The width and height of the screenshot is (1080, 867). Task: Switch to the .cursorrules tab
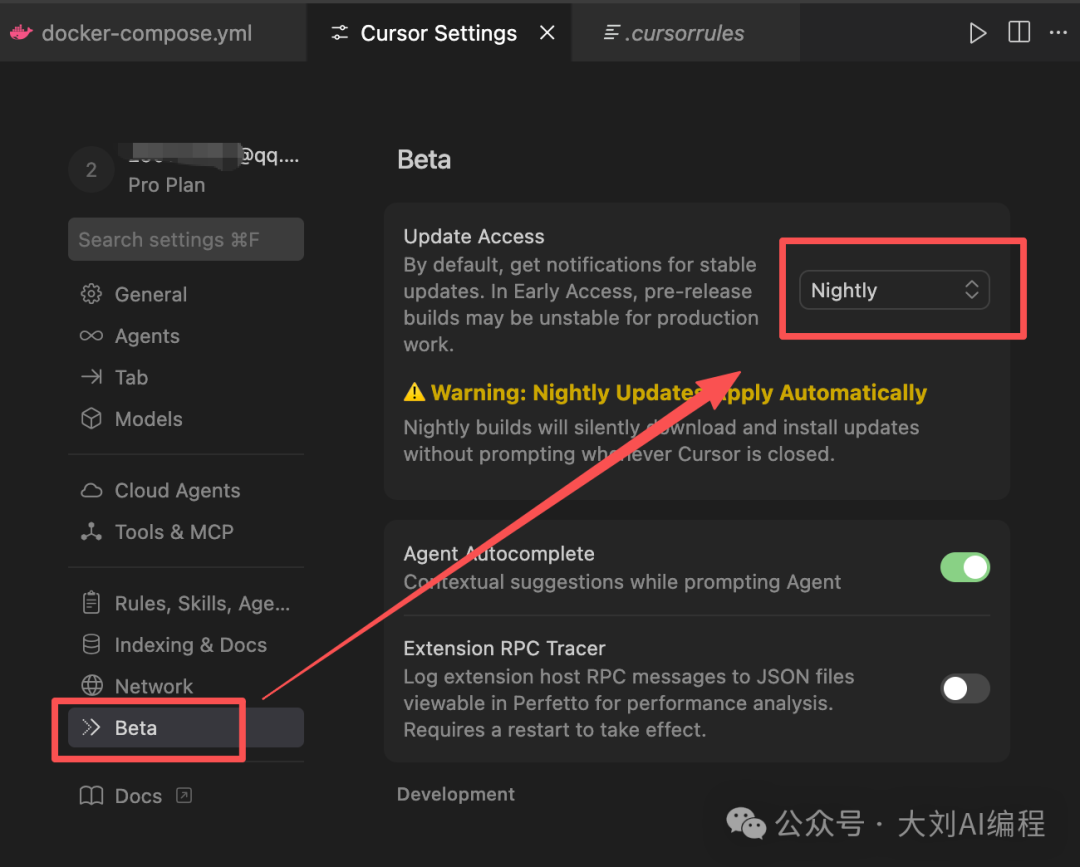(x=688, y=33)
